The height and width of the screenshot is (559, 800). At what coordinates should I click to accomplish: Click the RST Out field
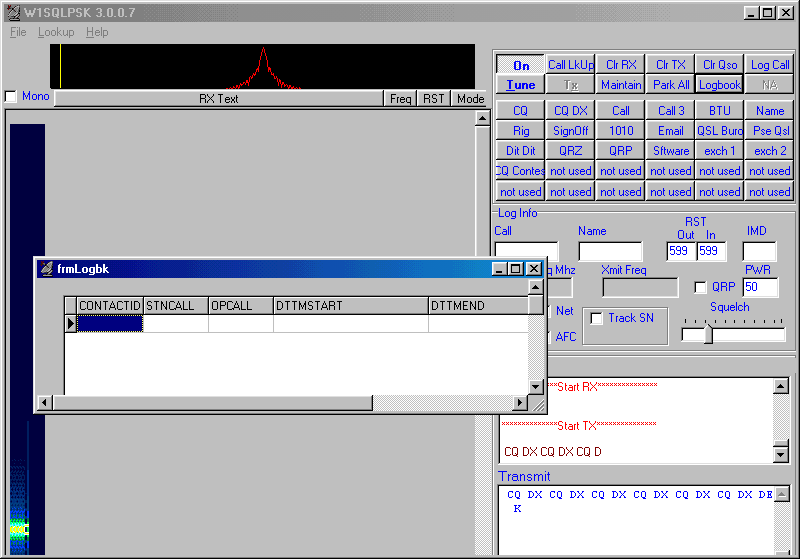point(681,251)
